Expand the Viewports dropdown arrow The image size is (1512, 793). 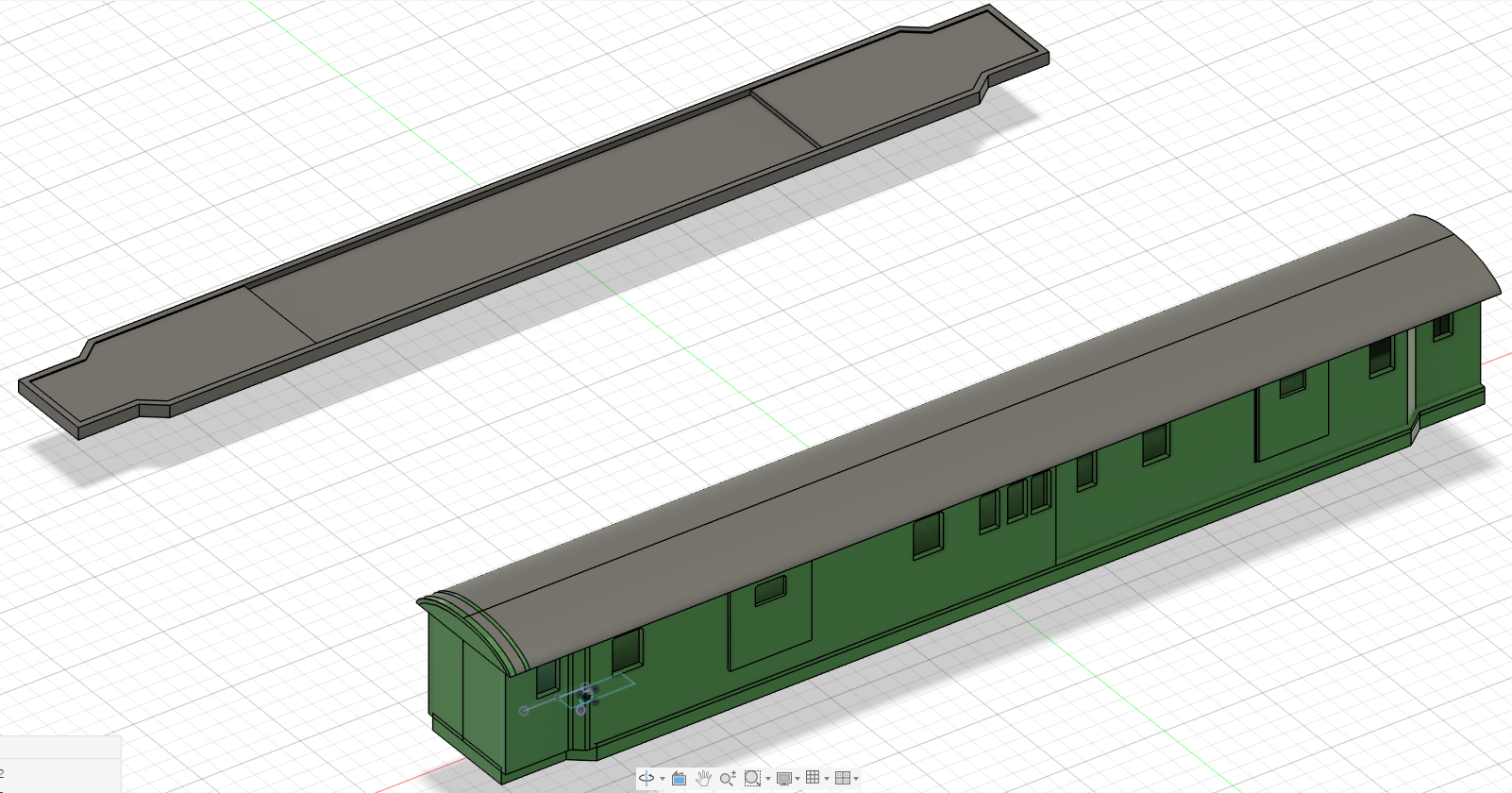click(856, 779)
